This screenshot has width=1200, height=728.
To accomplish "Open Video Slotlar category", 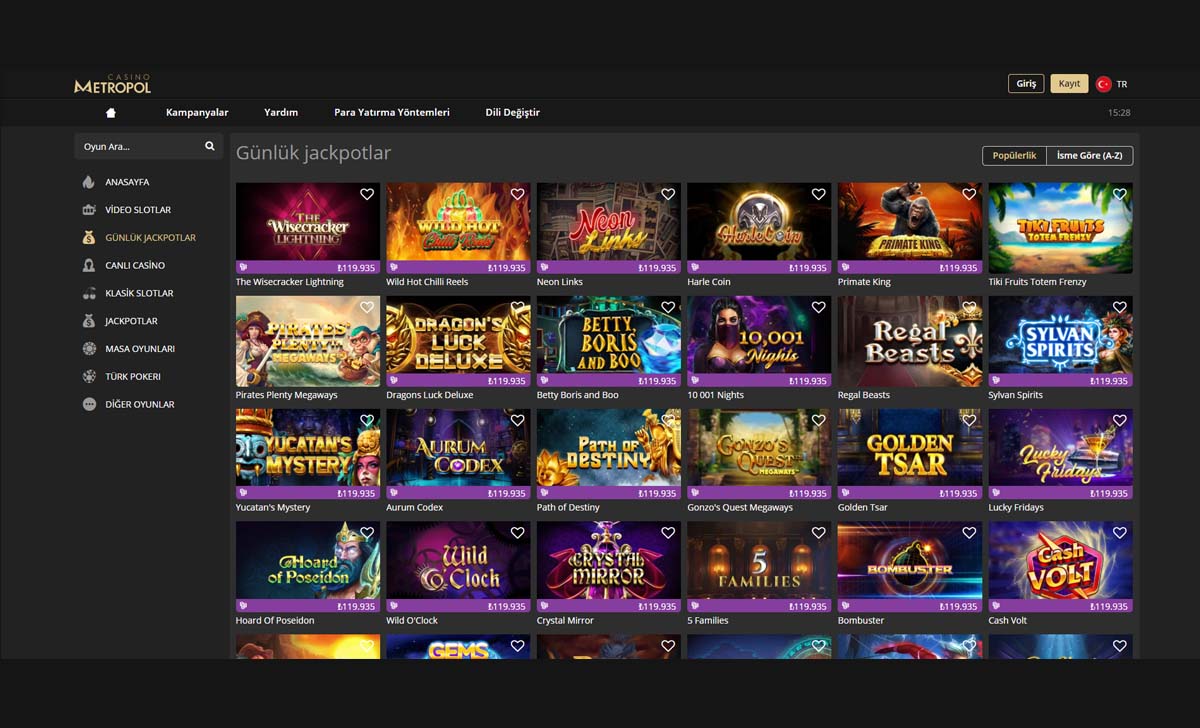I will [138, 210].
